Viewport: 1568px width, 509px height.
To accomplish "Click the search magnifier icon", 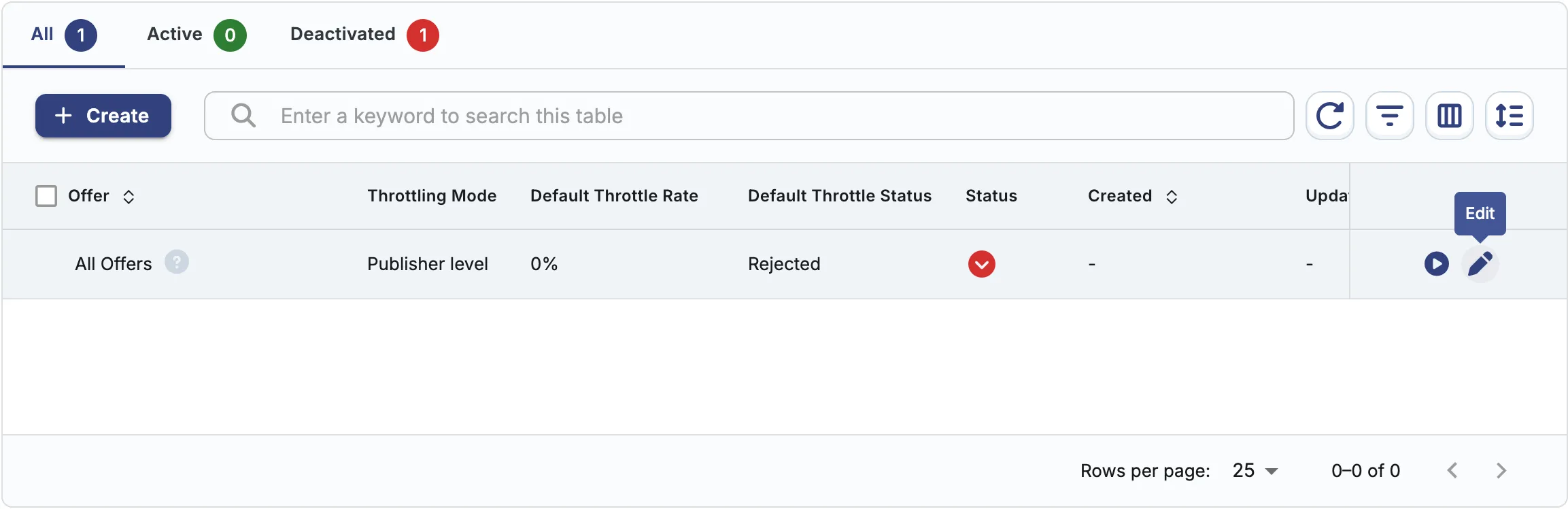I will pos(243,116).
